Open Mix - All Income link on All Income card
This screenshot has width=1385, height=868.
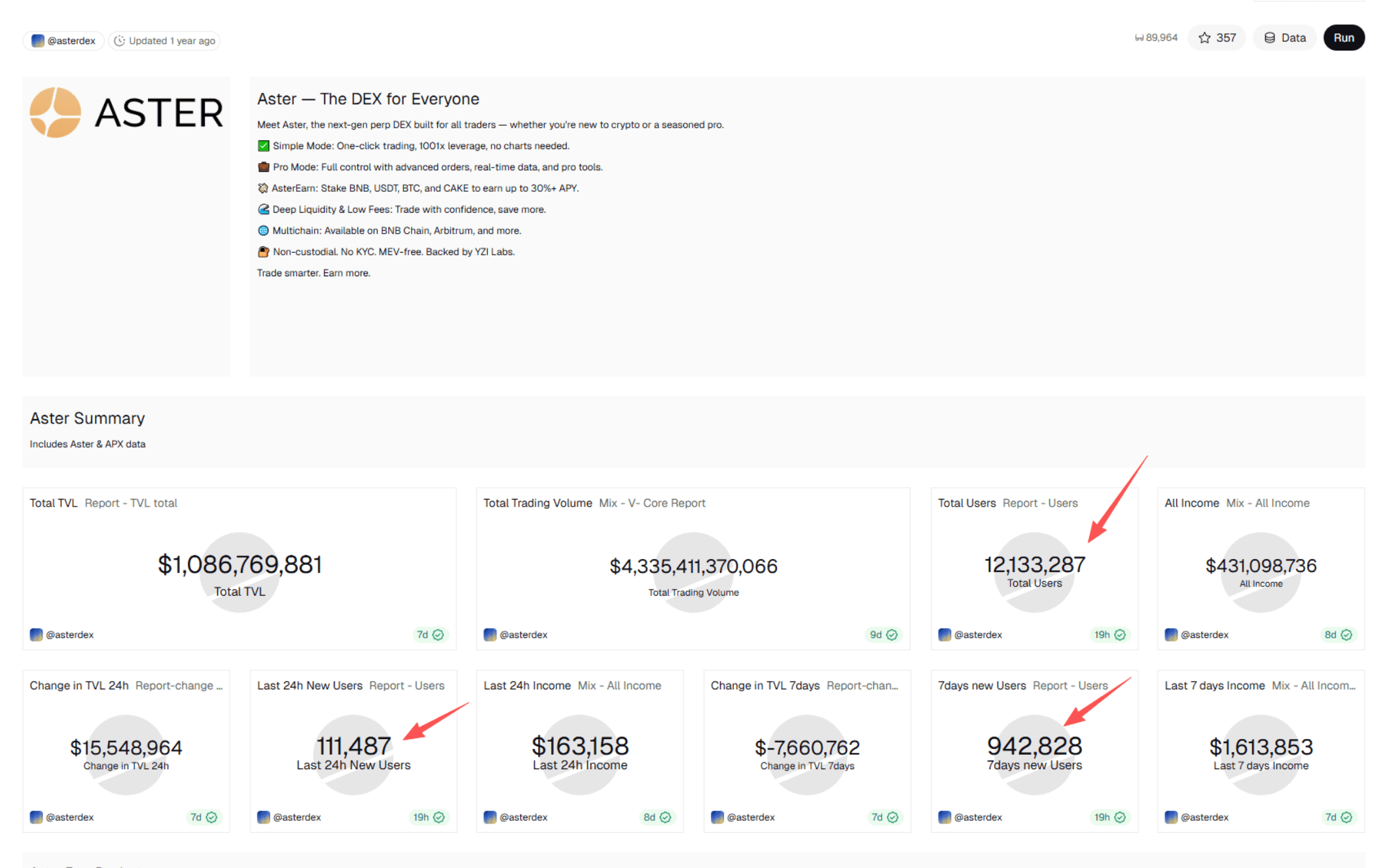pyautogui.click(x=1267, y=503)
